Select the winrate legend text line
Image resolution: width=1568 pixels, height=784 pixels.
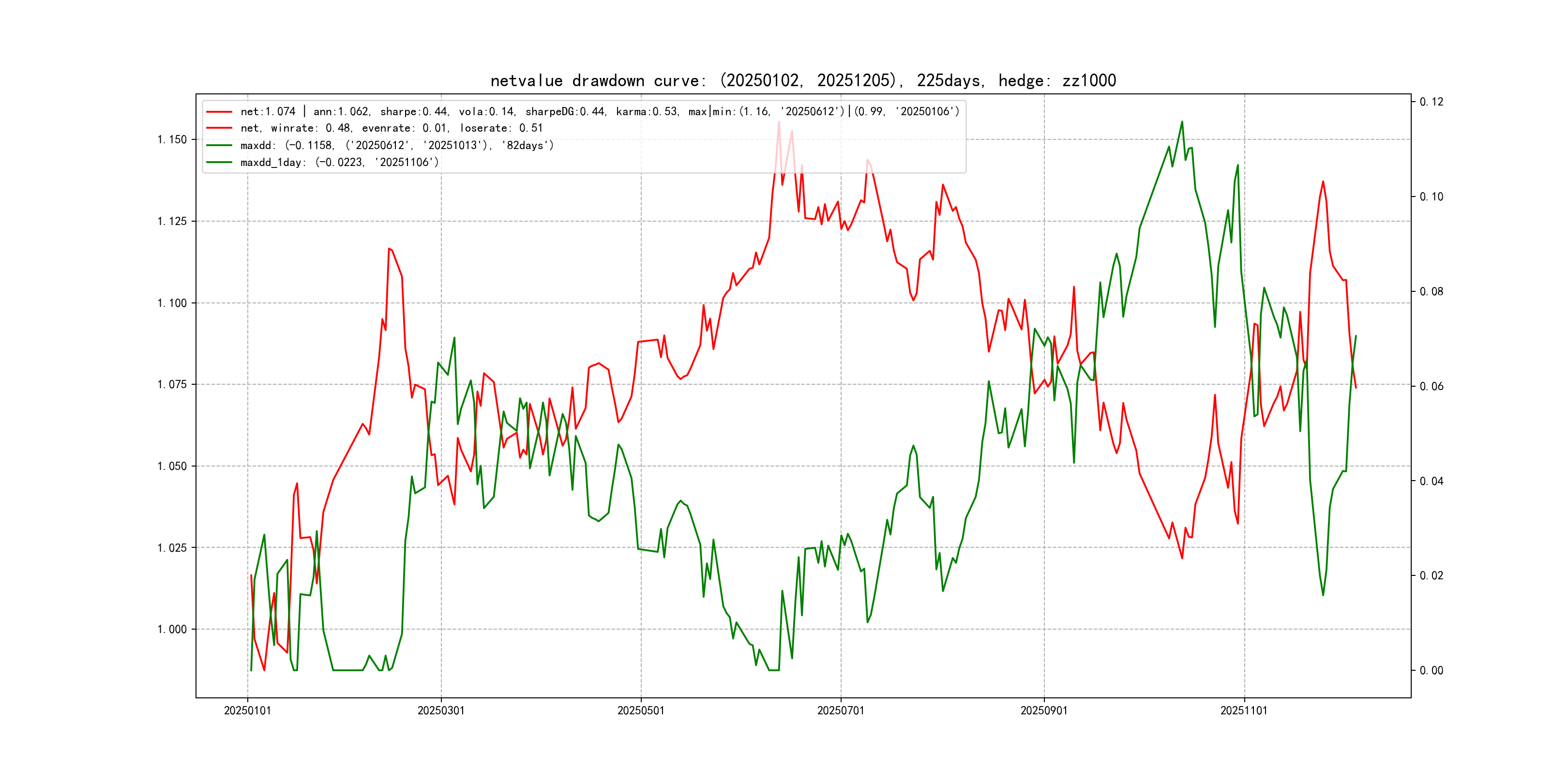coord(392,128)
